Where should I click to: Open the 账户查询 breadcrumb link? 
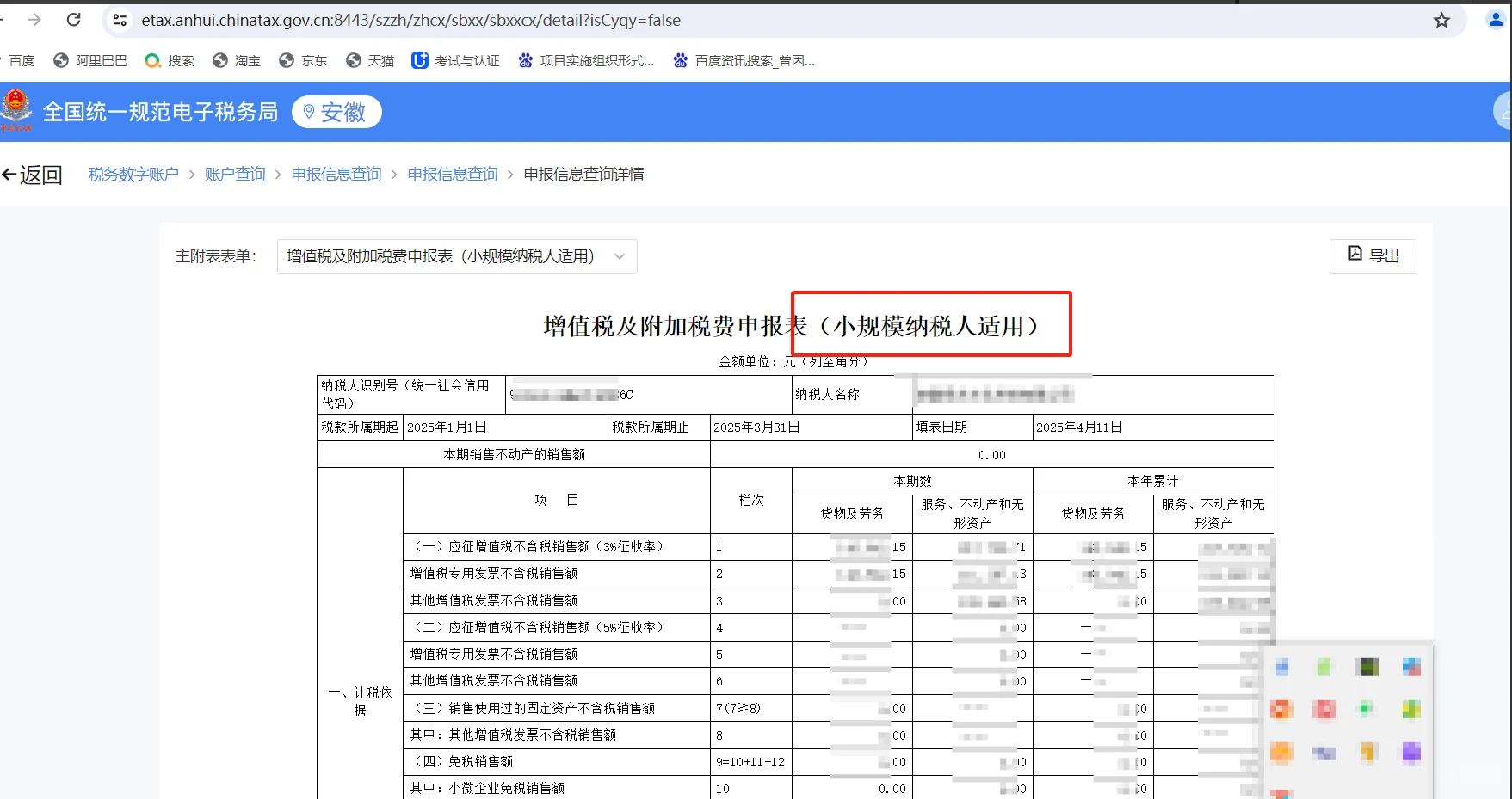click(235, 174)
